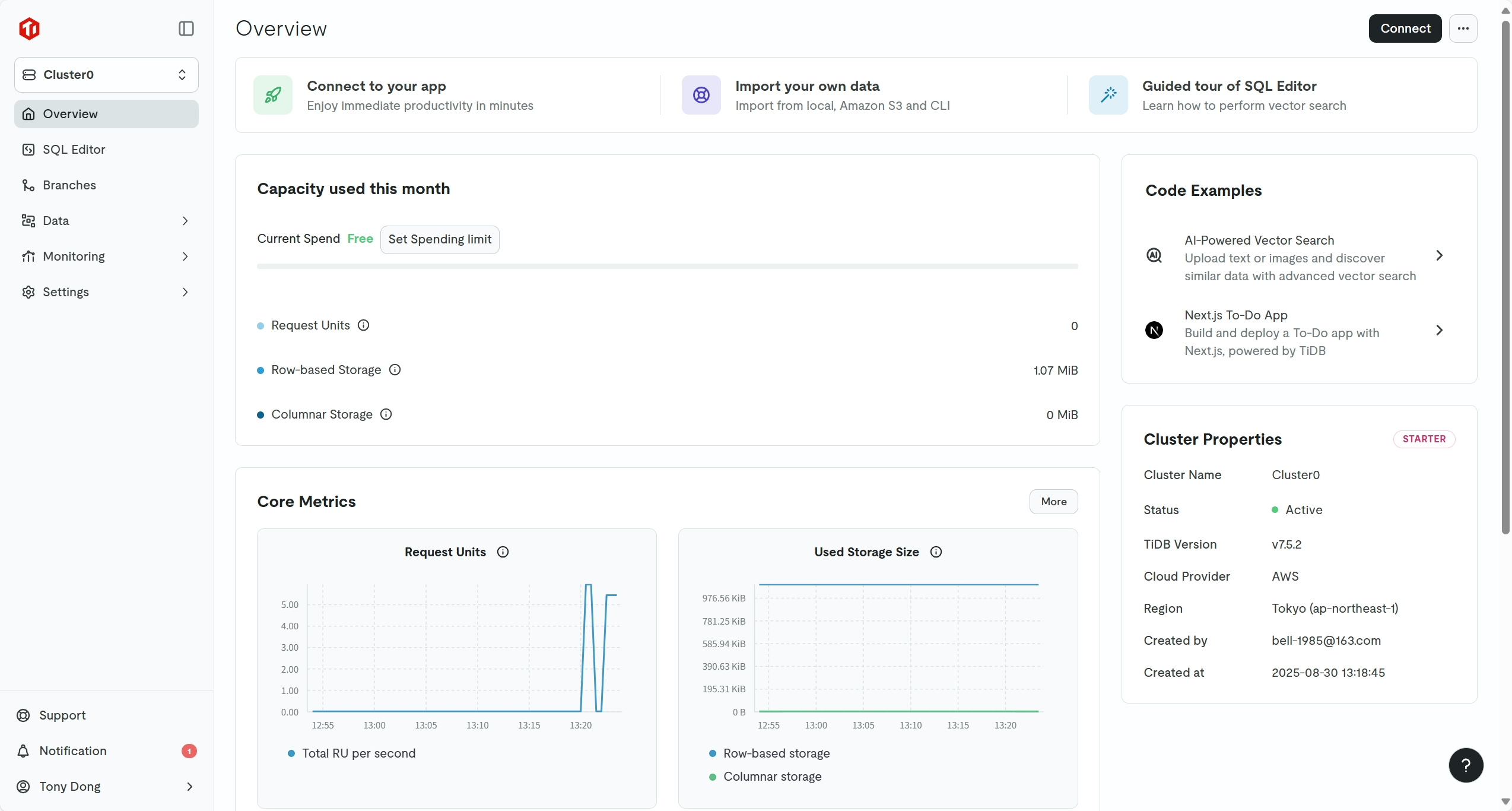Click the Next.js logo icon

coord(1154,330)
